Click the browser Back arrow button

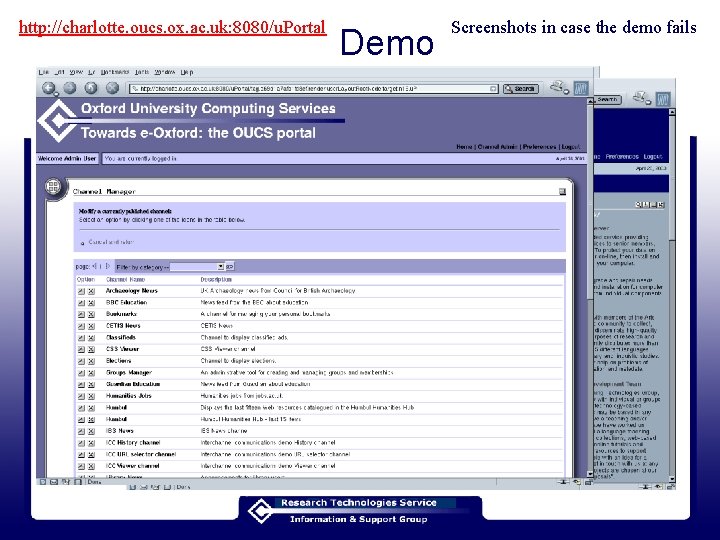pyautogui.click(x=49, y=88)
